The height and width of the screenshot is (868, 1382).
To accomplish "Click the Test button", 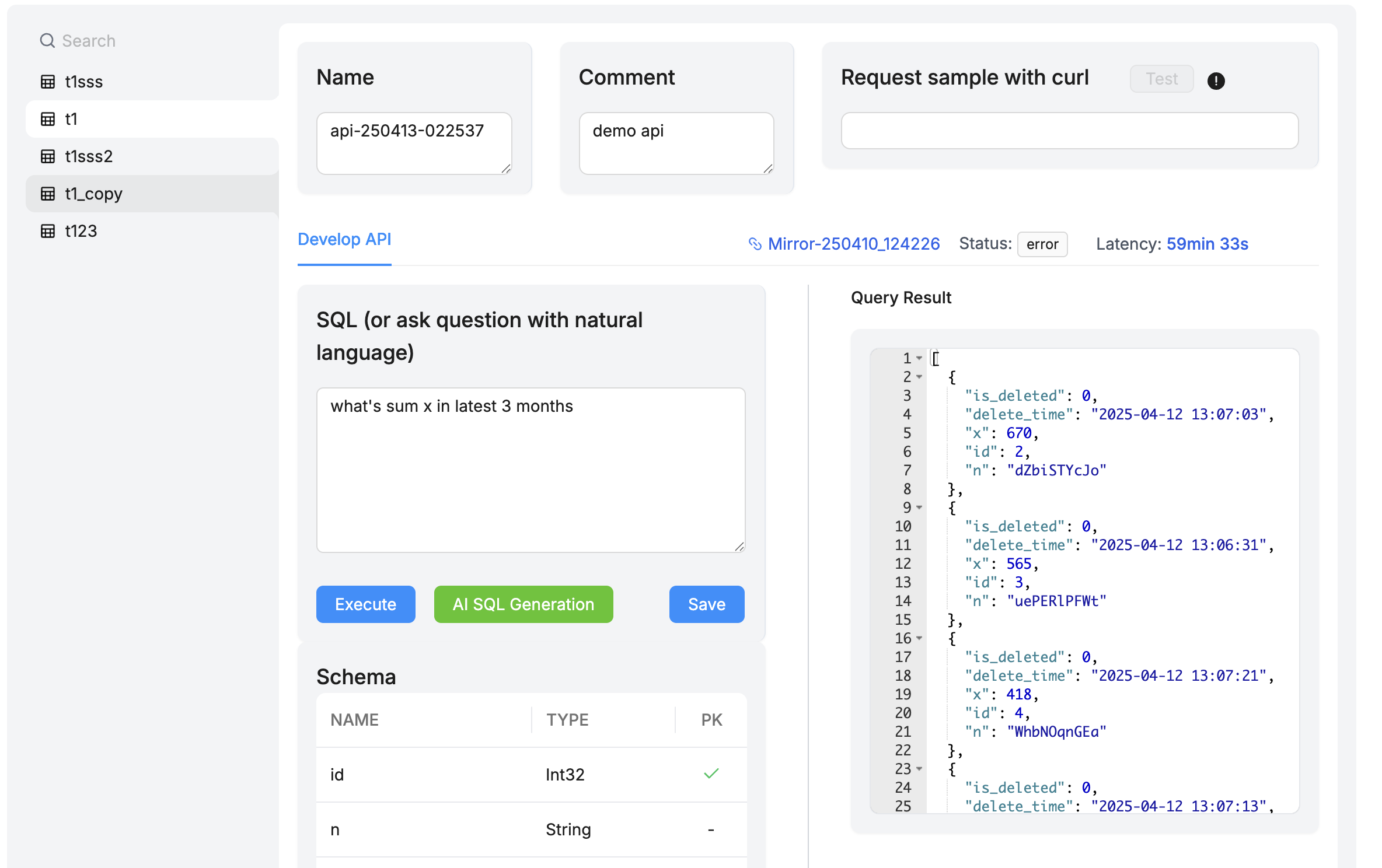I will [x=1161, y=79].
